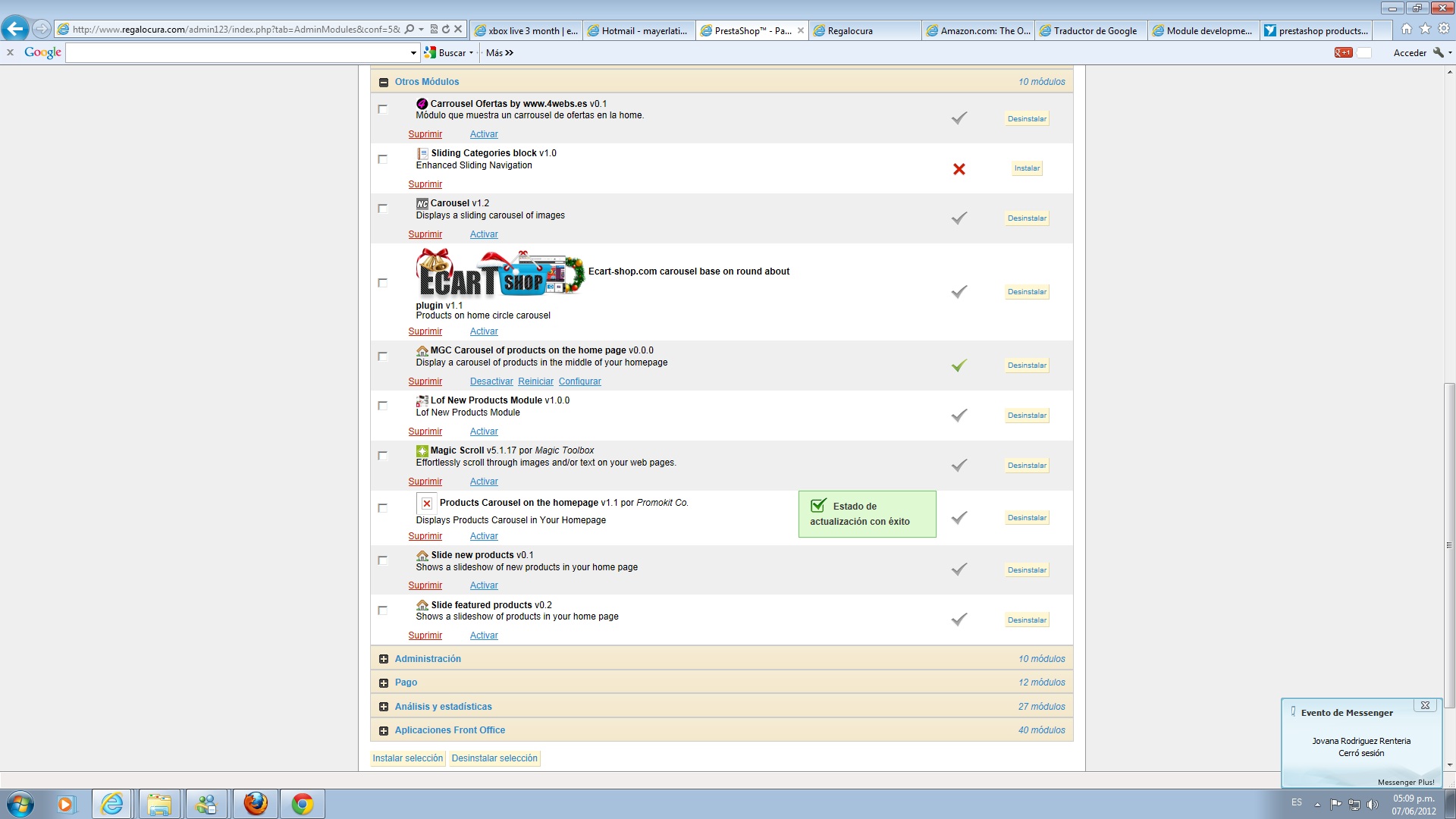Select the Slide featured products checkbox

pos(383,610)
